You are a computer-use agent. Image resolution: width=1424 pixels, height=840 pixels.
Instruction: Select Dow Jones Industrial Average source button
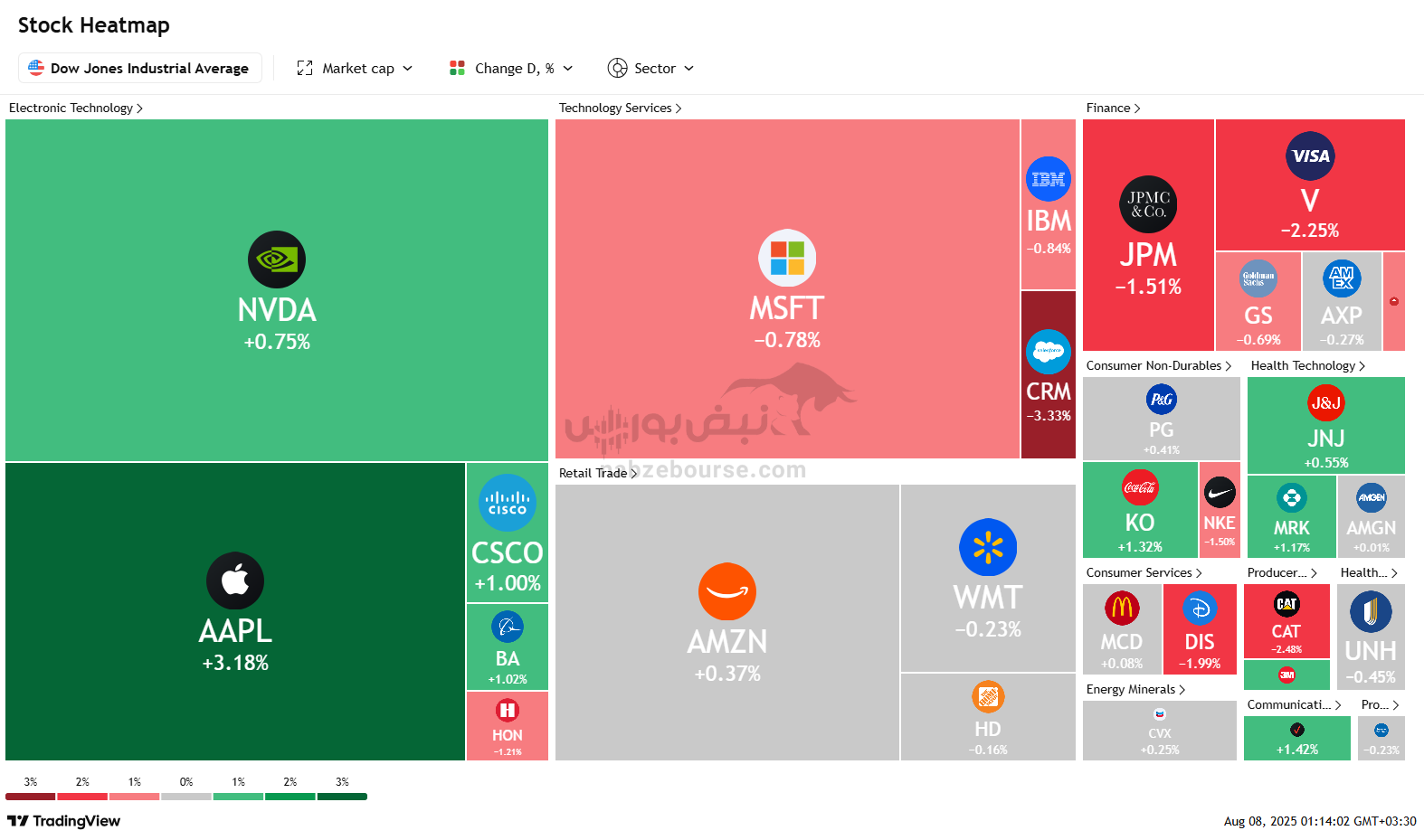[140, 68]
